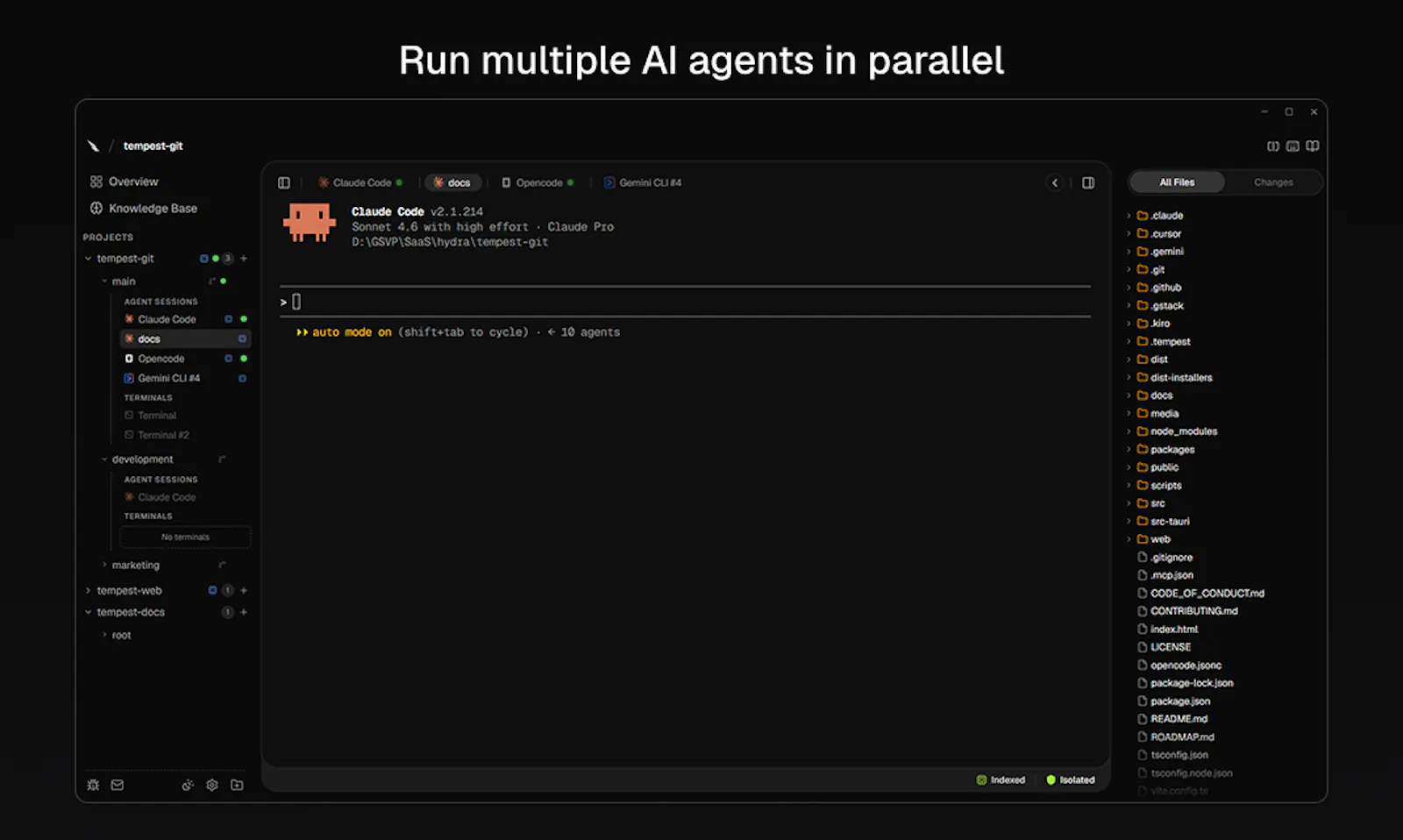Switch to the Opencode tab
The image size is (1403, 840).
(x=538, y=182)
